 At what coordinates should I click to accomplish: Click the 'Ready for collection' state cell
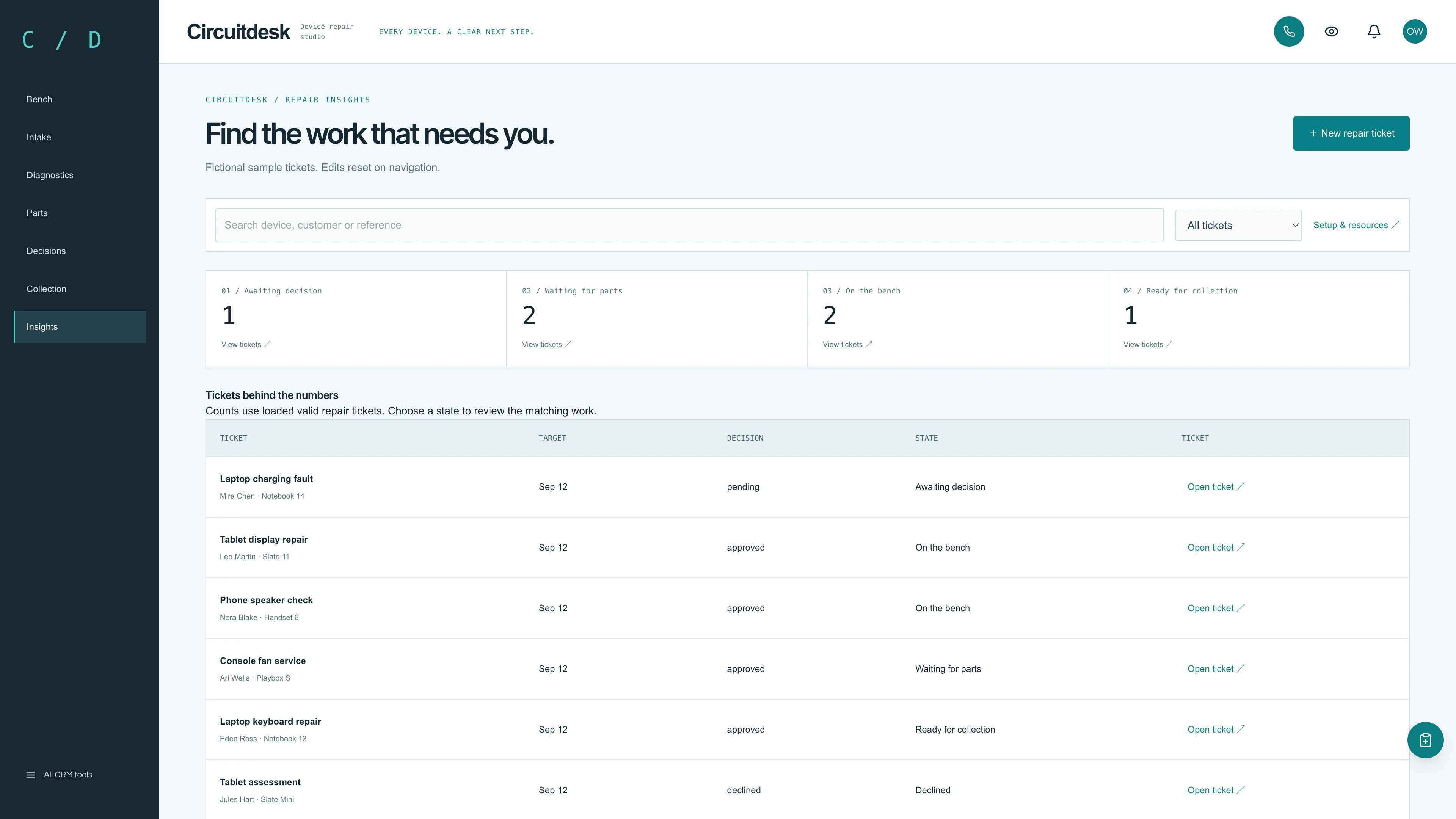tap(955, 729)
